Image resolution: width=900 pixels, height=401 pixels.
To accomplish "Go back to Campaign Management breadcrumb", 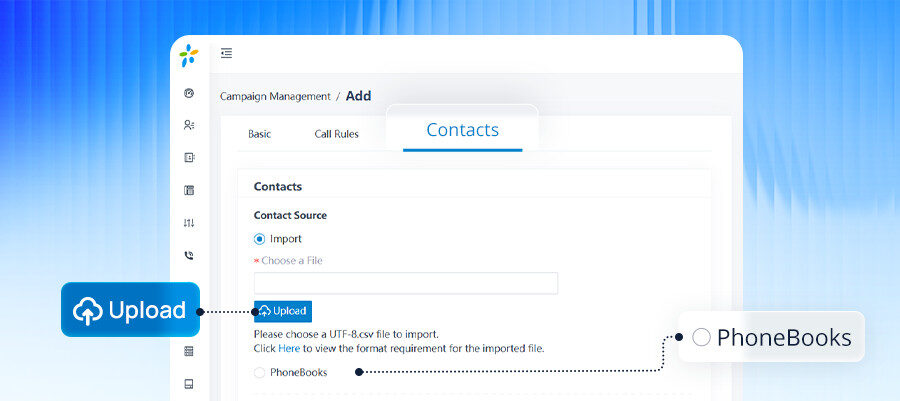I will pyautogui.click(x=275, y=96).
